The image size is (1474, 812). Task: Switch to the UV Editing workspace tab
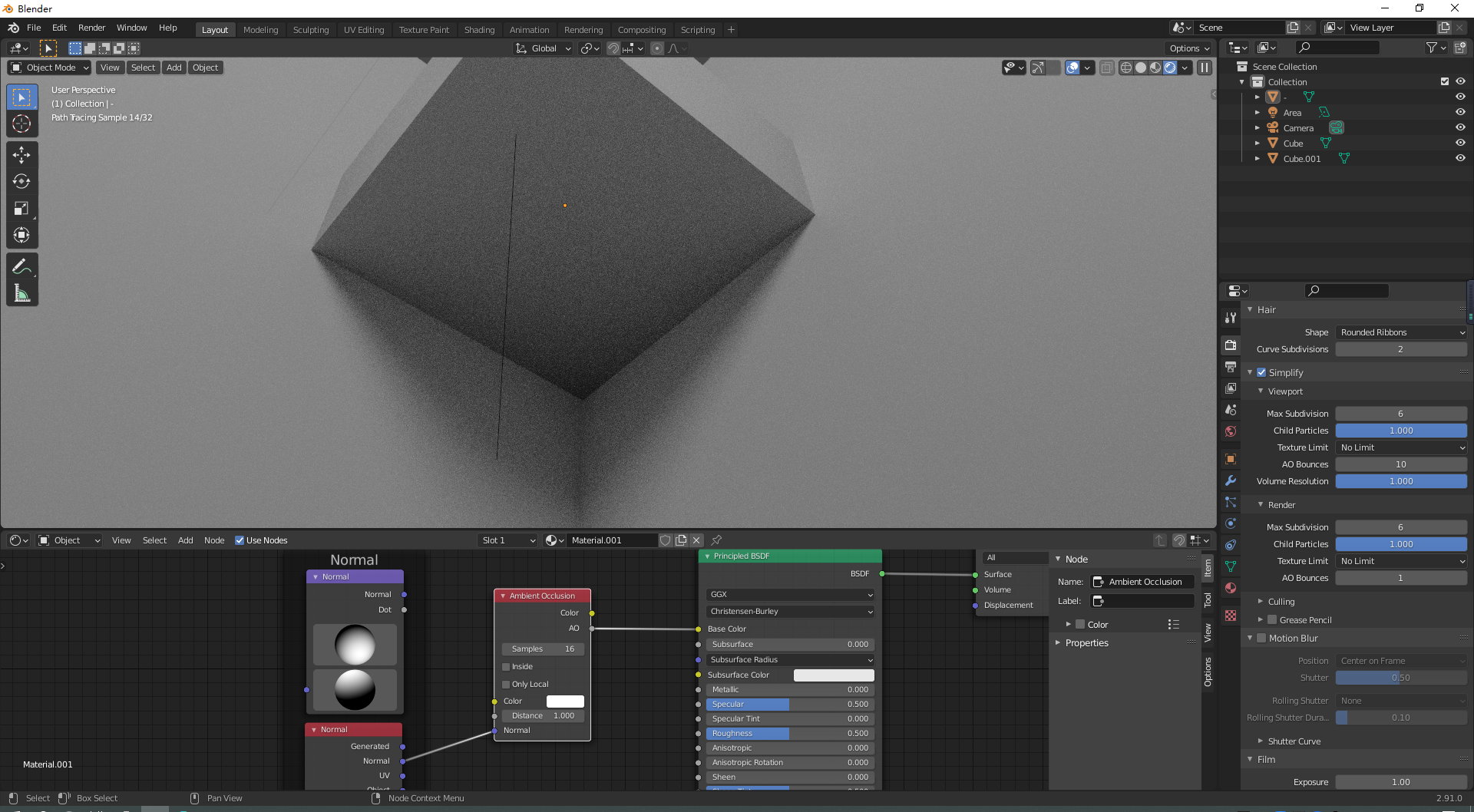pos(364,30)
